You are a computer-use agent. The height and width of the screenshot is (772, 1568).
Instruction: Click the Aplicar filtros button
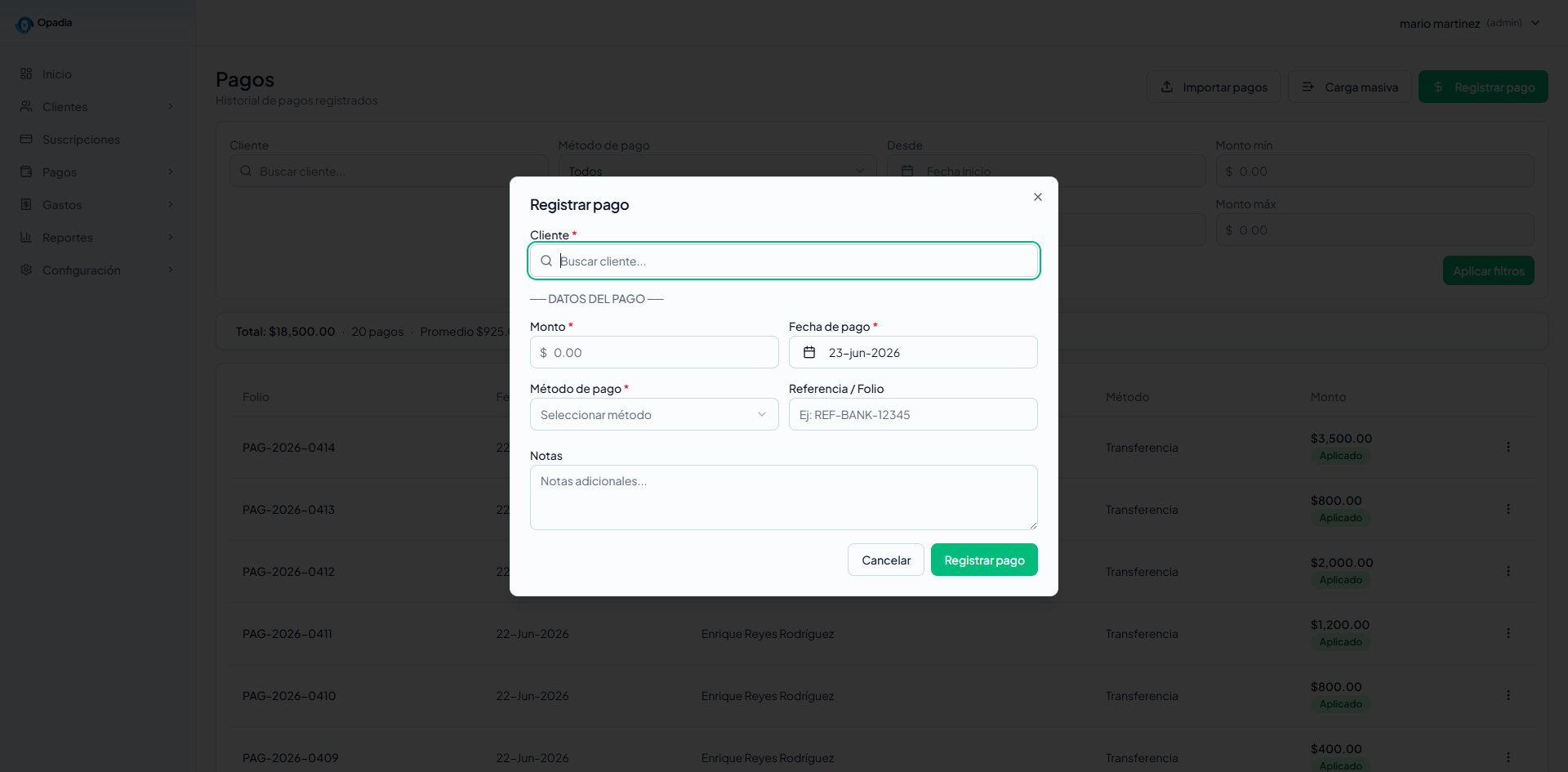pyautogui.click(x=1488, y=270)
